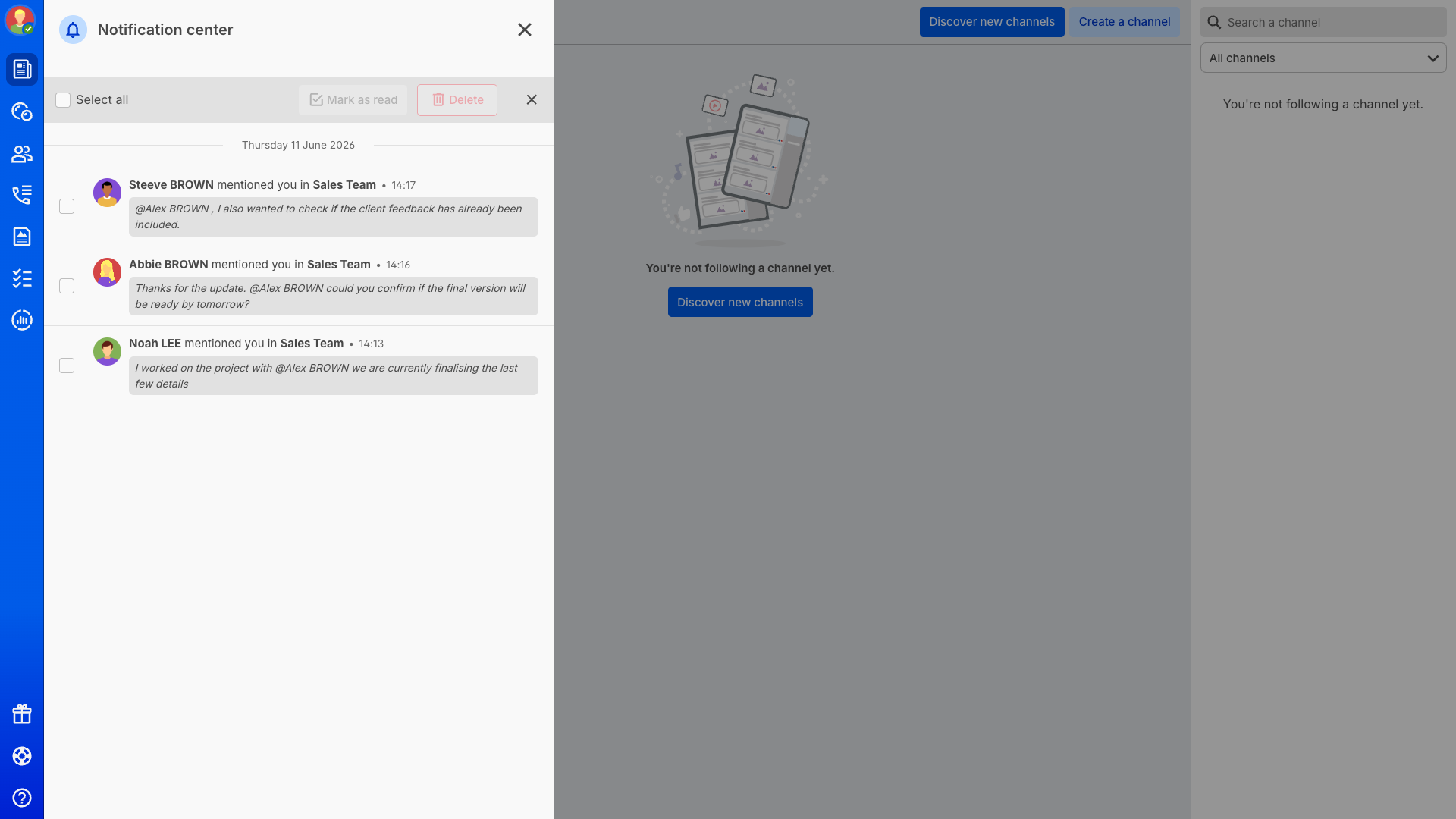Click the Steeve BROWN name

pyautogui.click(x=171, y=185)
